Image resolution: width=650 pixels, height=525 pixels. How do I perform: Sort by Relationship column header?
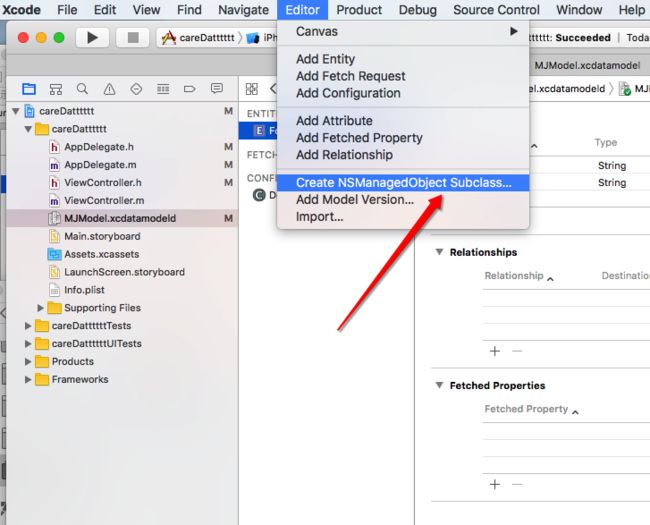point(514,275)
